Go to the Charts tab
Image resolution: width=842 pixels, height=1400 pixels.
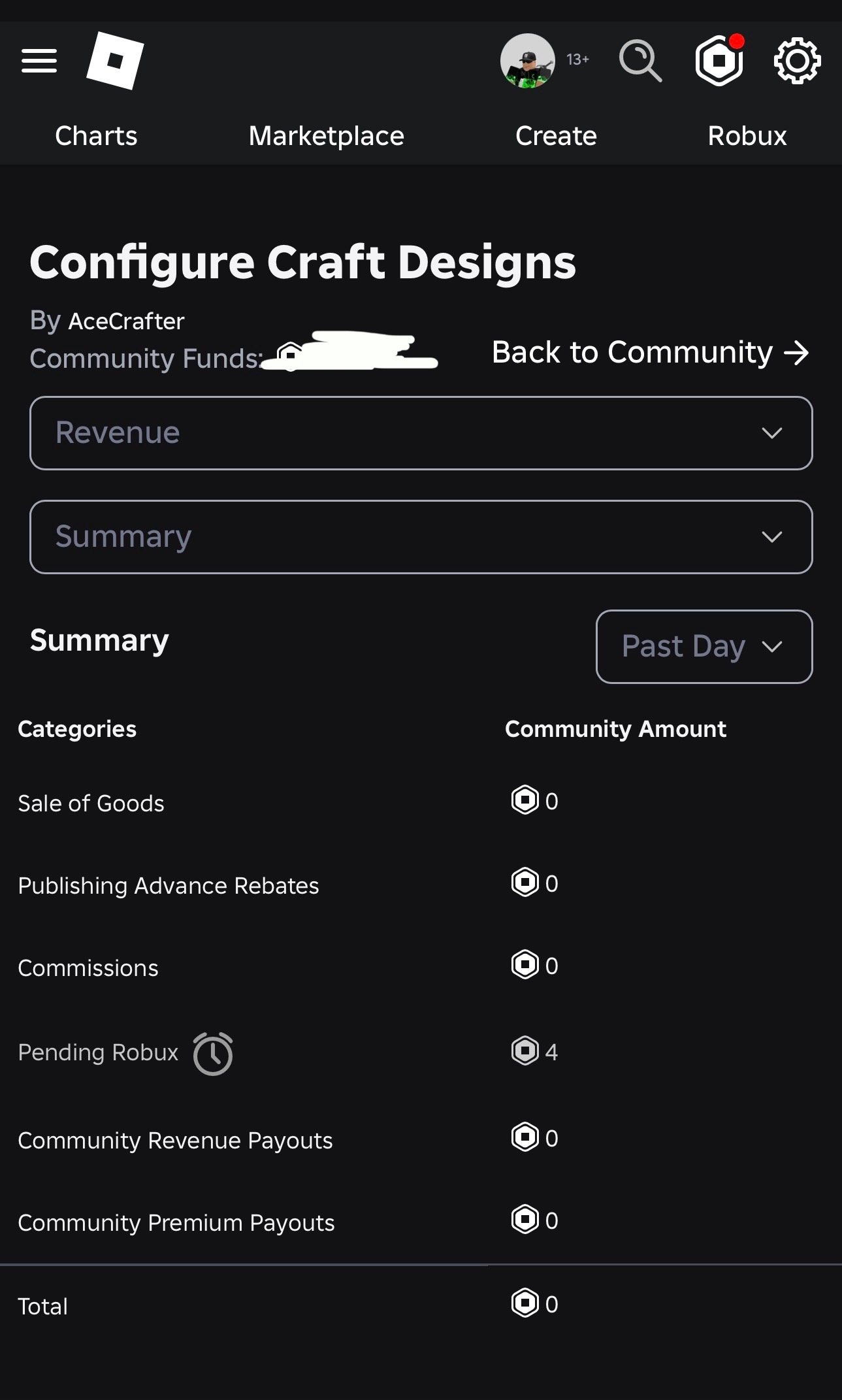coord(96,136)
